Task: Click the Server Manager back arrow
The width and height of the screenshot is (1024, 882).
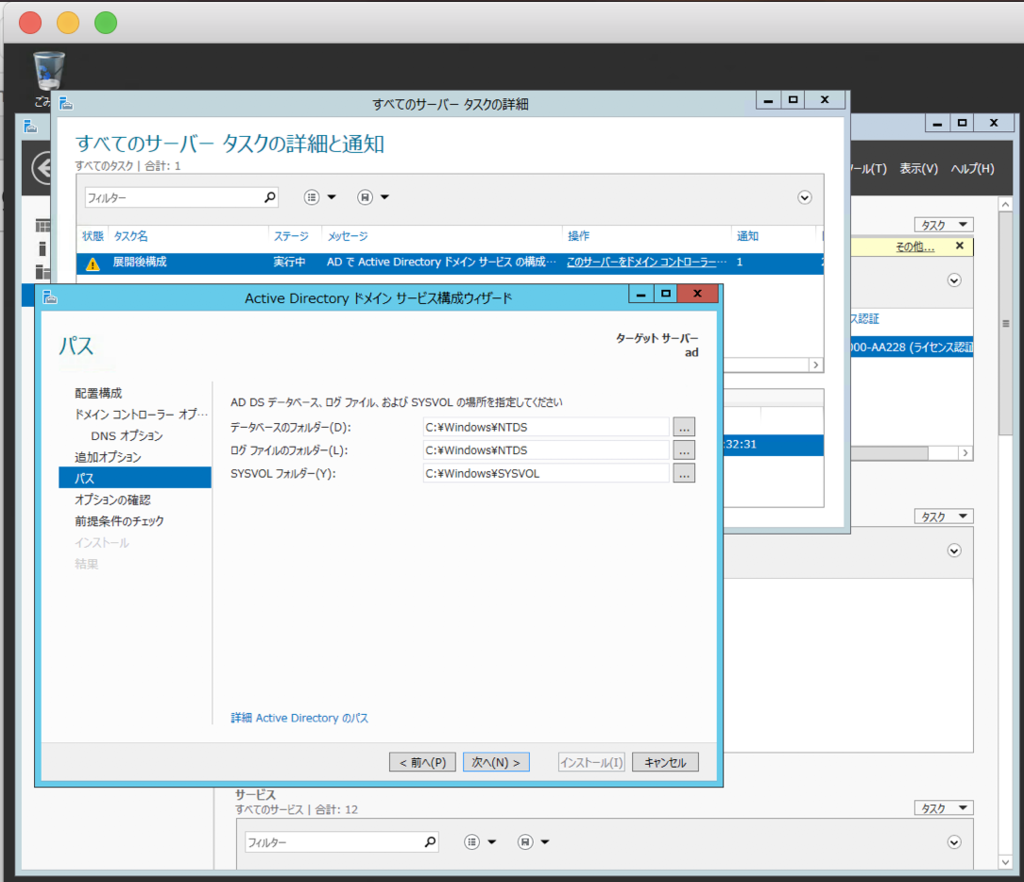Action: point(42,168)
